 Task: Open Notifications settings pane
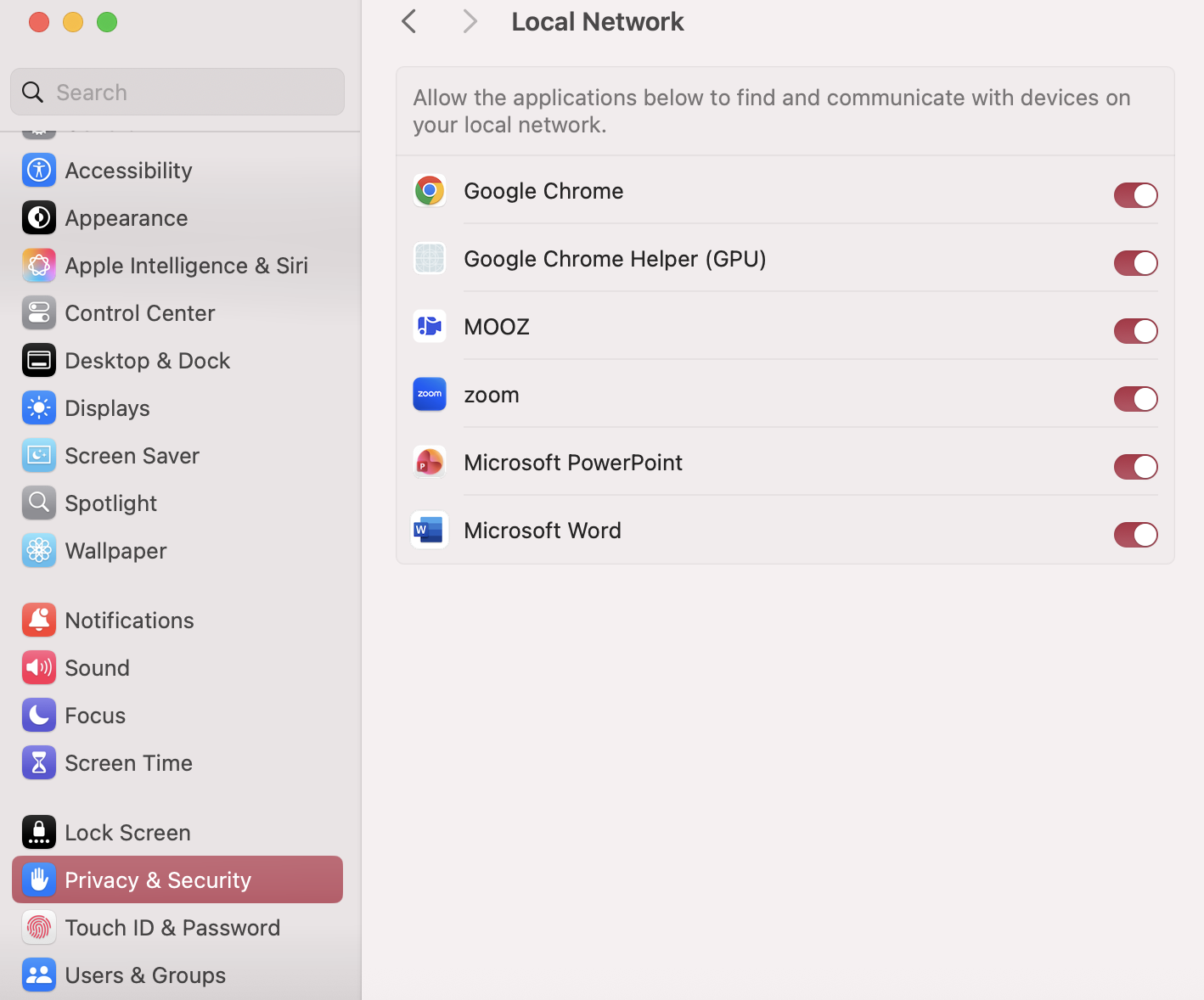(129, 621)
